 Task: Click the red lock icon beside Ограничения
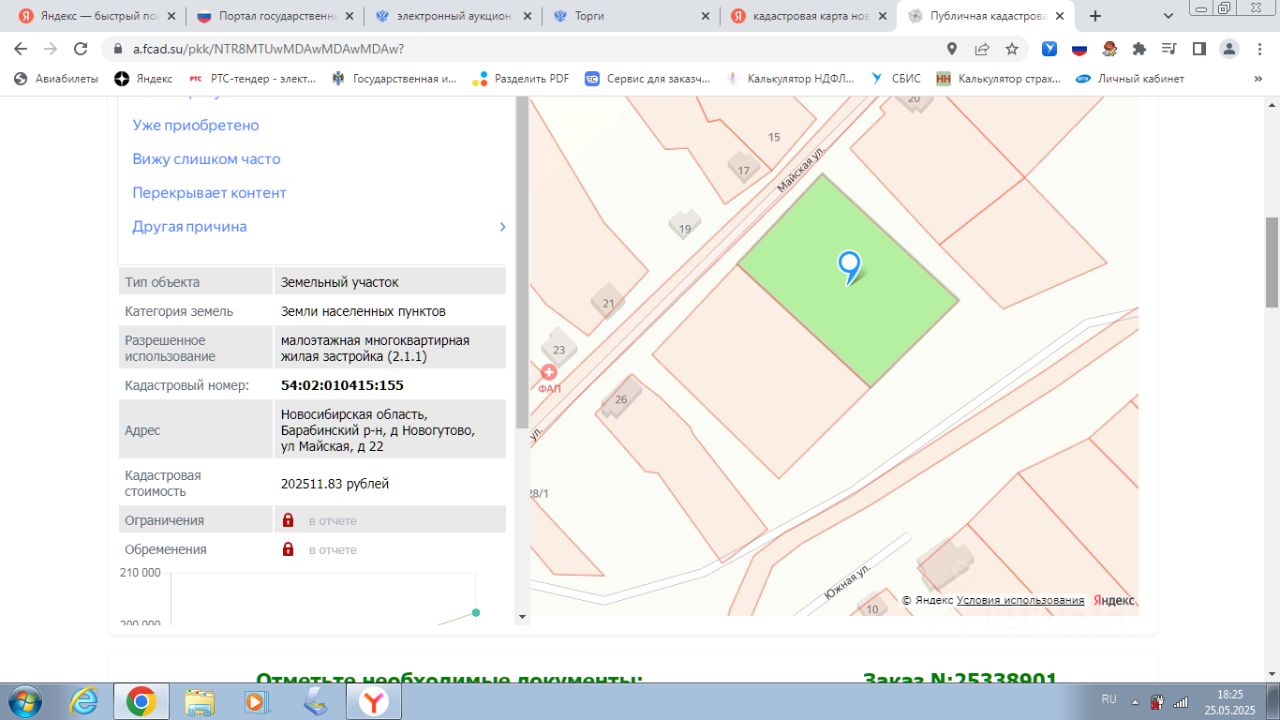[288, 520]
